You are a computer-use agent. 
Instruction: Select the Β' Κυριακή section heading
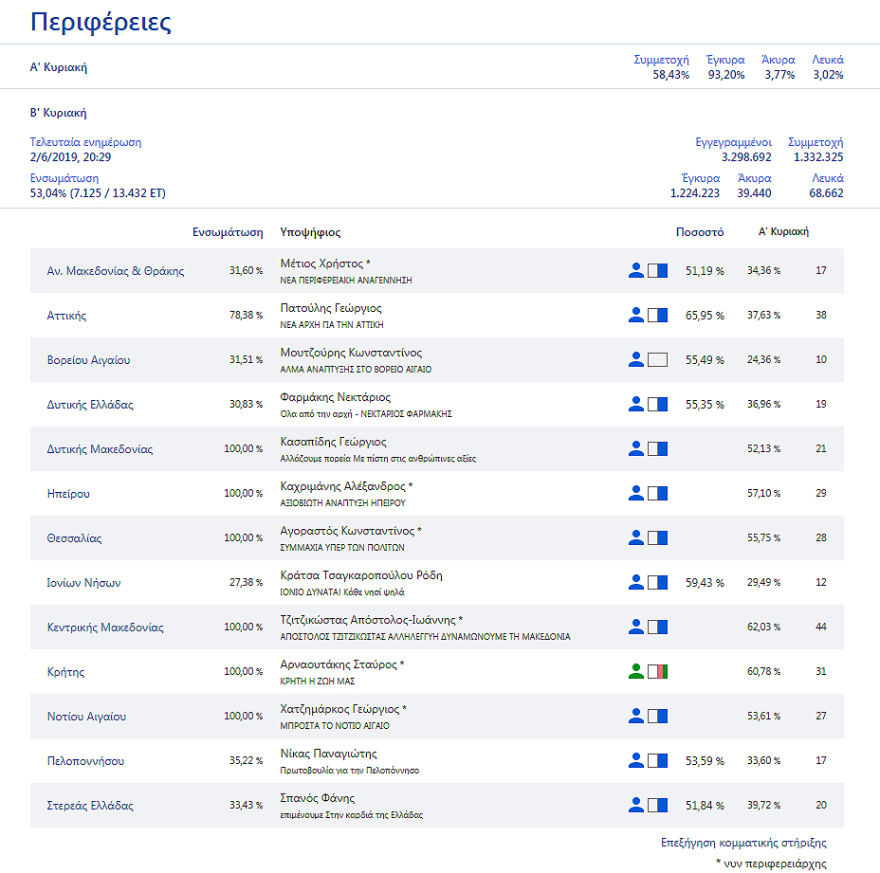pyautogui.click(x=59, y=113)
